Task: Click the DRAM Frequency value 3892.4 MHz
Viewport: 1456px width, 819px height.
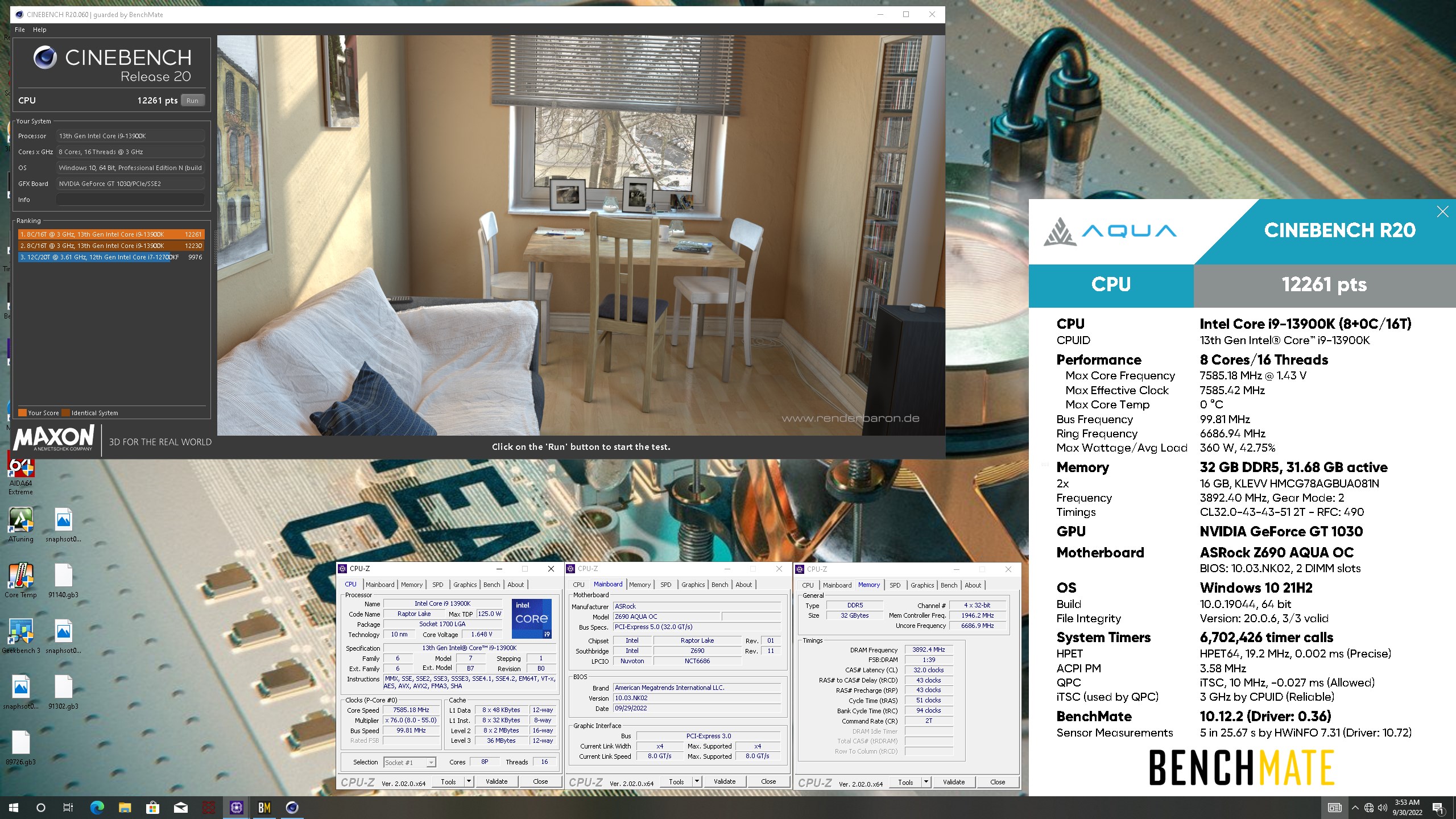Action: [928, 650]
